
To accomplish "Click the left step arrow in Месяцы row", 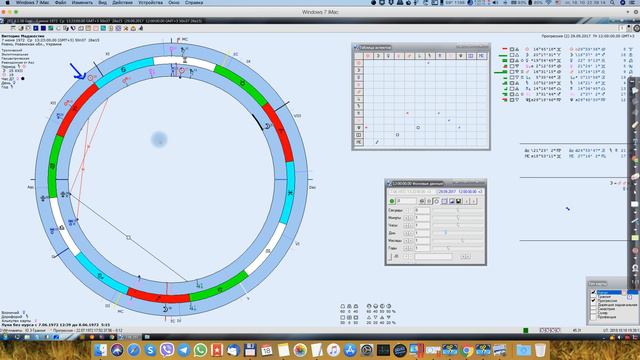I will pos(406,241).
